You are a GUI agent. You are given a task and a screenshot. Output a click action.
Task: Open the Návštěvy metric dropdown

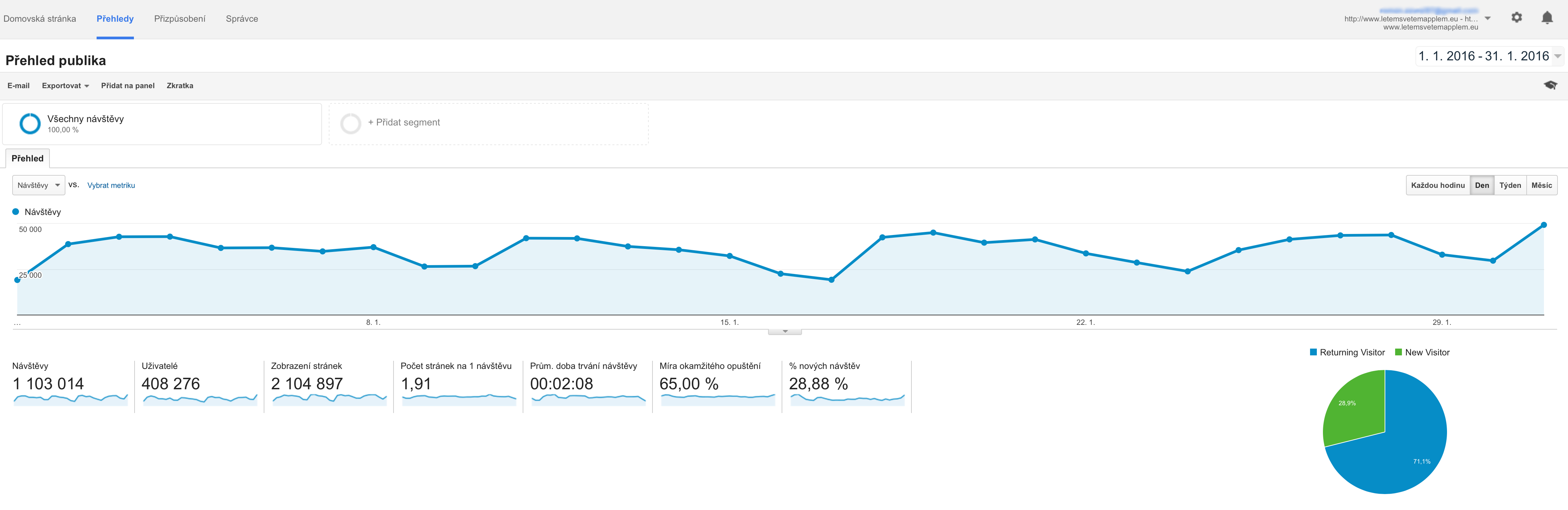(38, 185)
